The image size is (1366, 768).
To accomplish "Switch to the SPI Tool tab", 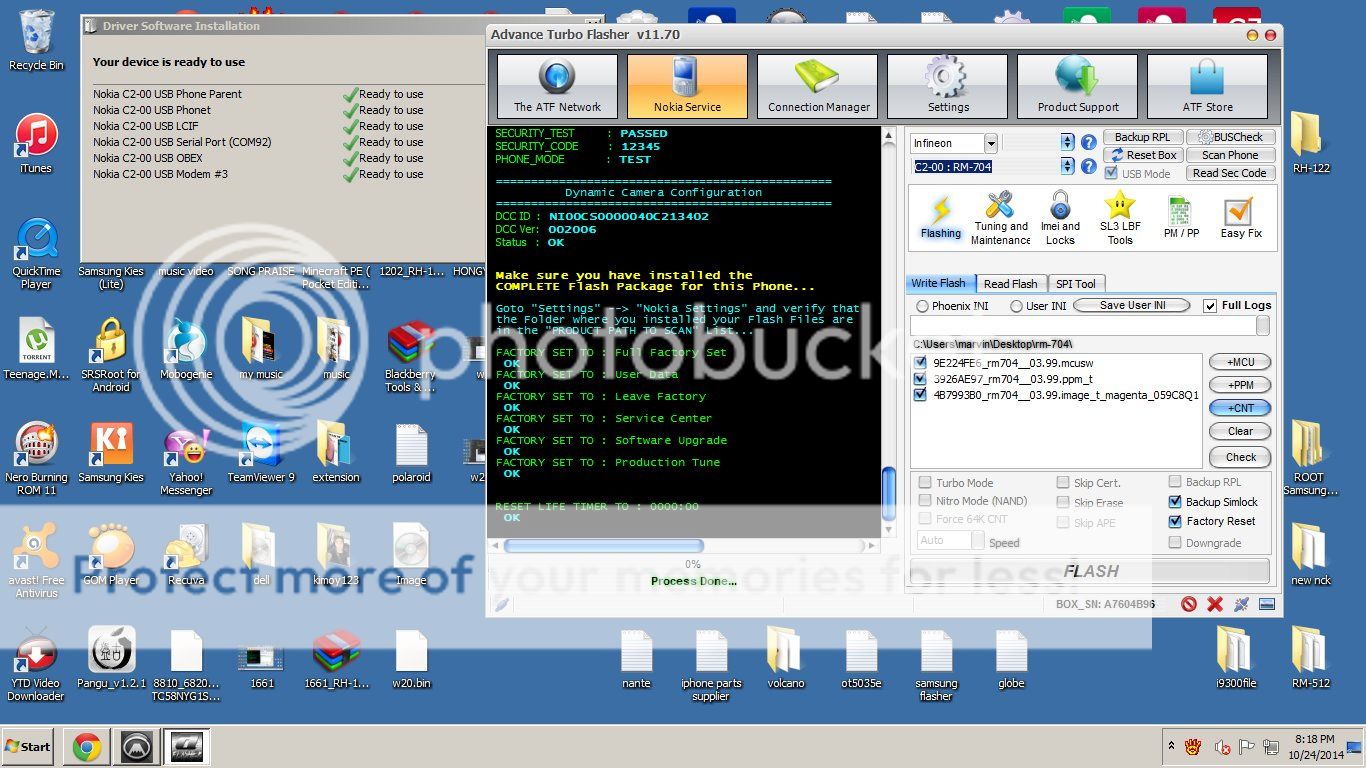I will pos(1076,283).
